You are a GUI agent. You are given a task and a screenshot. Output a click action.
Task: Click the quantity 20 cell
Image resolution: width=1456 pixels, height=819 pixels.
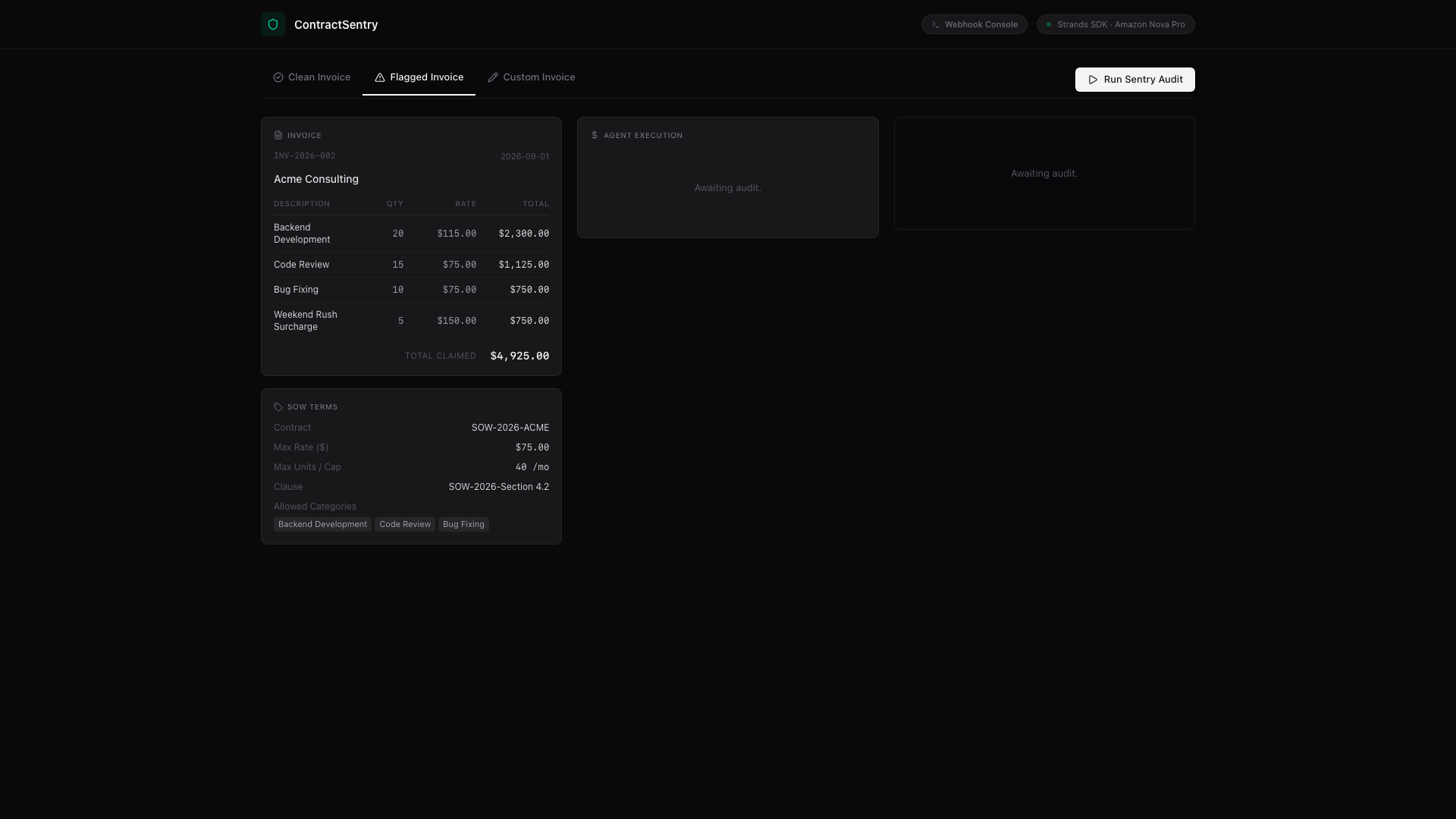(x=398, y=234)
